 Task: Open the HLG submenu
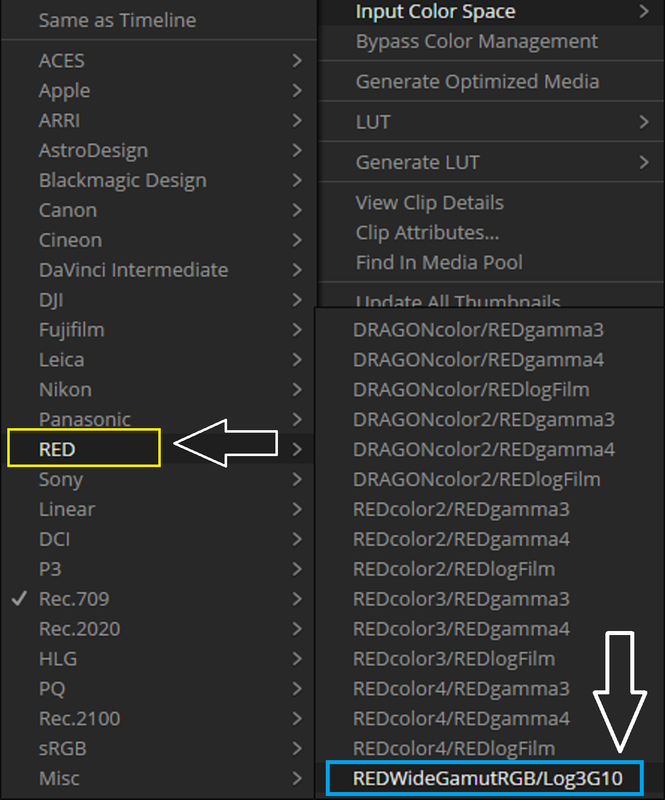tap(158, 659)
